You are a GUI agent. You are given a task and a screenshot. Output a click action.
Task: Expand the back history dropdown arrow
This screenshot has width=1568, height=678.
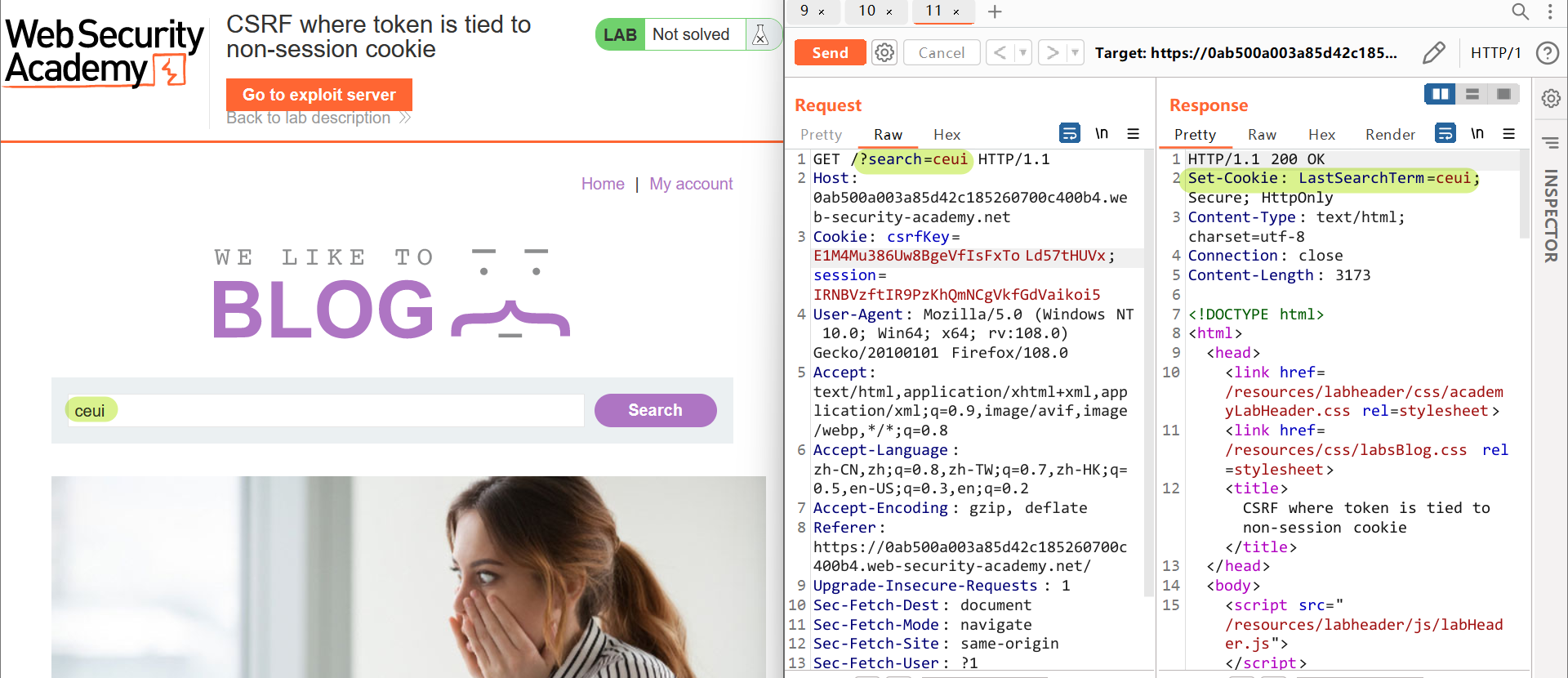click(x=1022, y=53)
